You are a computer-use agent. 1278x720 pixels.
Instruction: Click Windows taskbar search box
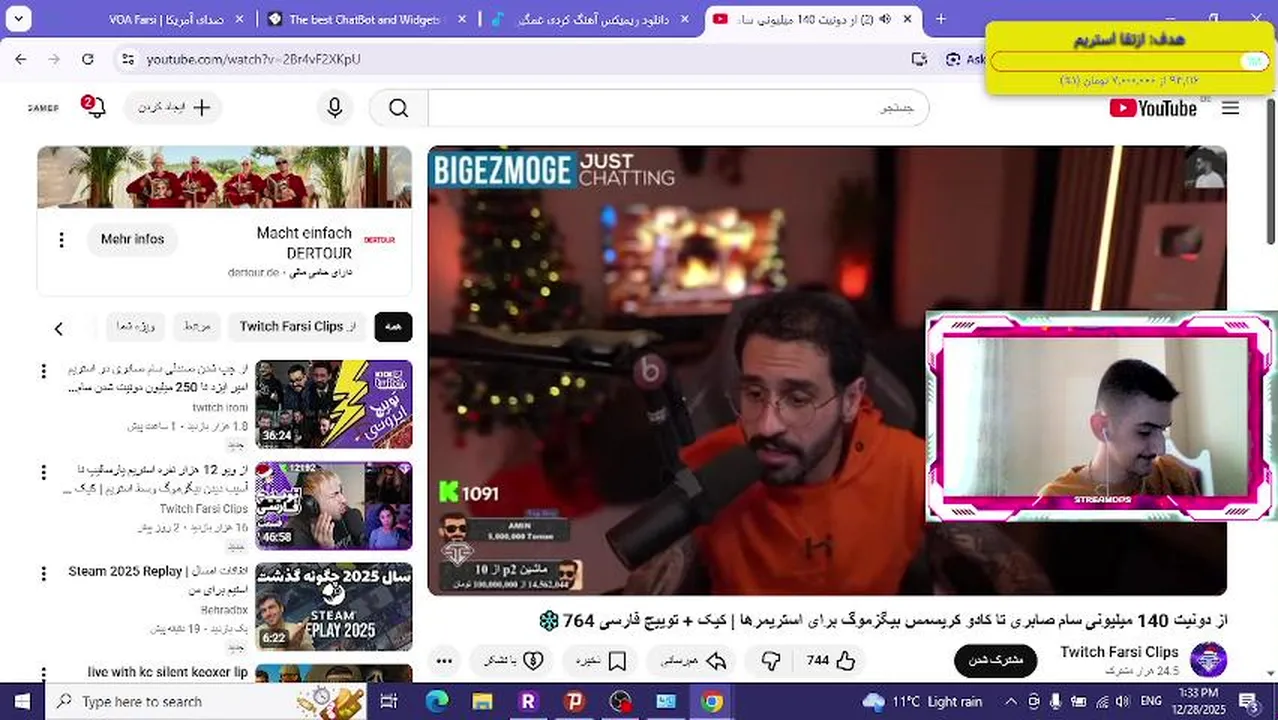click(204, 701)
